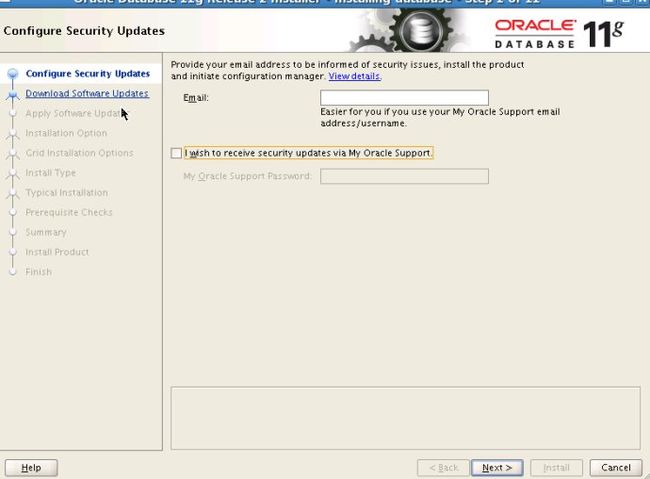Image resolution: width=650 pixels, height=479 pixels.
Task: Open Help for this step
Action: (x=31, y=468)
